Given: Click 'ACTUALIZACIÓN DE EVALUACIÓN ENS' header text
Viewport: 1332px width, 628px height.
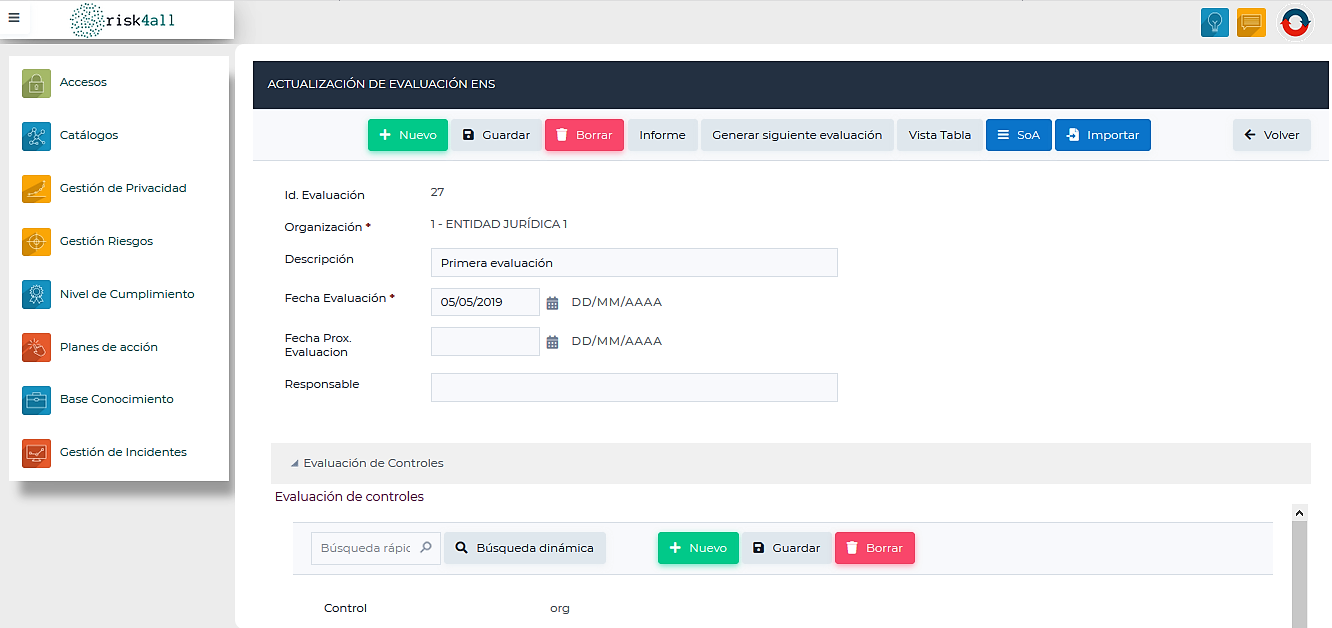Looking at the screenshot, I should click(382, 84).
